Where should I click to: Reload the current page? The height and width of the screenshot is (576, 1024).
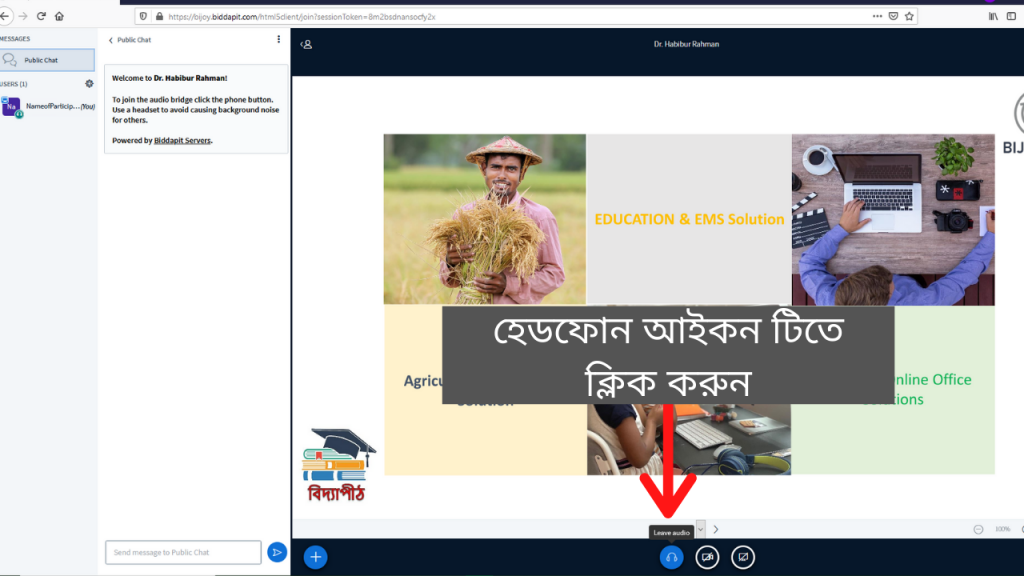click(x=41, y=16)
